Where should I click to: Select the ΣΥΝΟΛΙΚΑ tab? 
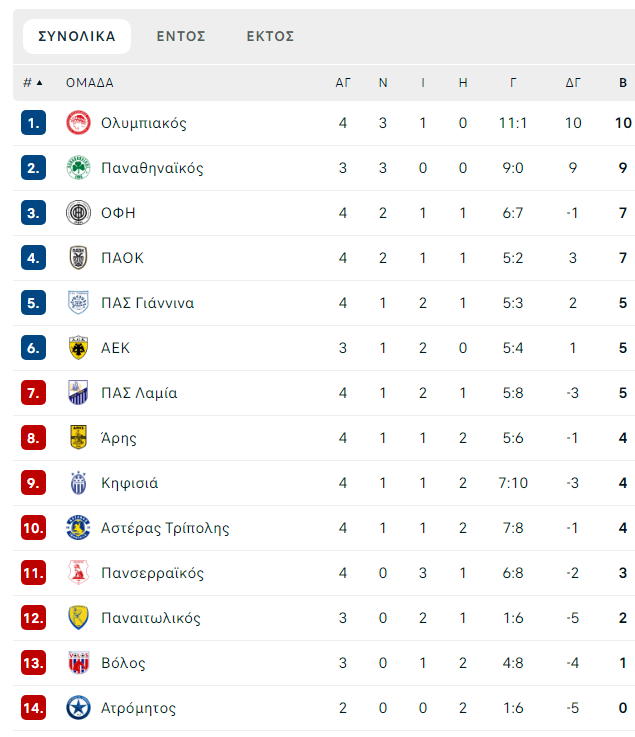[77, 36]
